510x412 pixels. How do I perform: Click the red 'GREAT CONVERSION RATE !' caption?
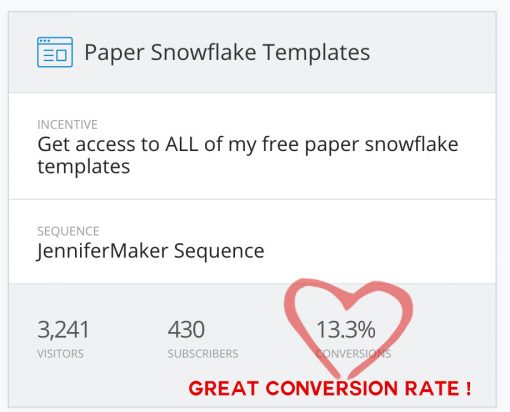[330, 388]
